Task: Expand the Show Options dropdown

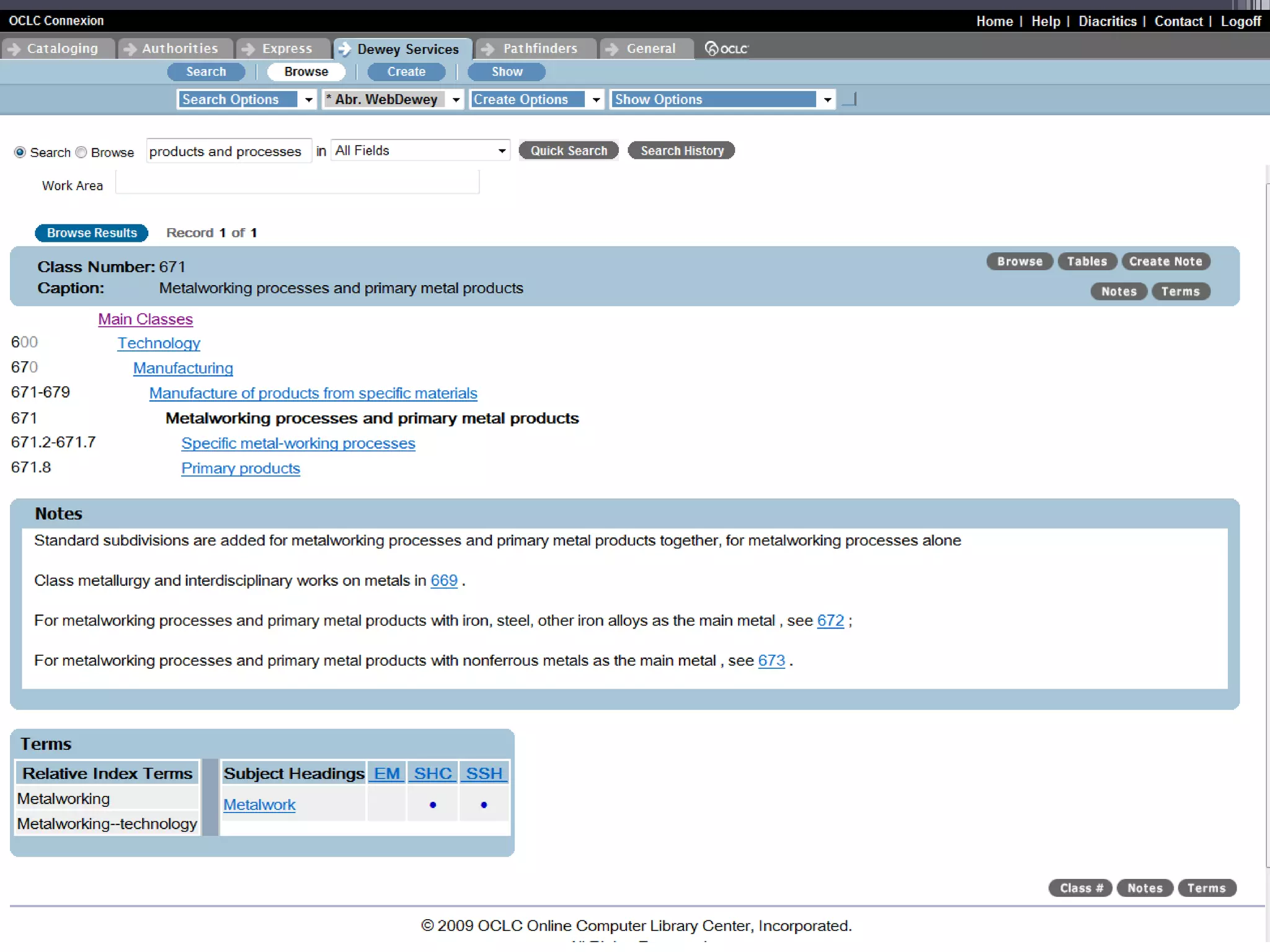Action: pyautogui.click(x=827, y=99)
